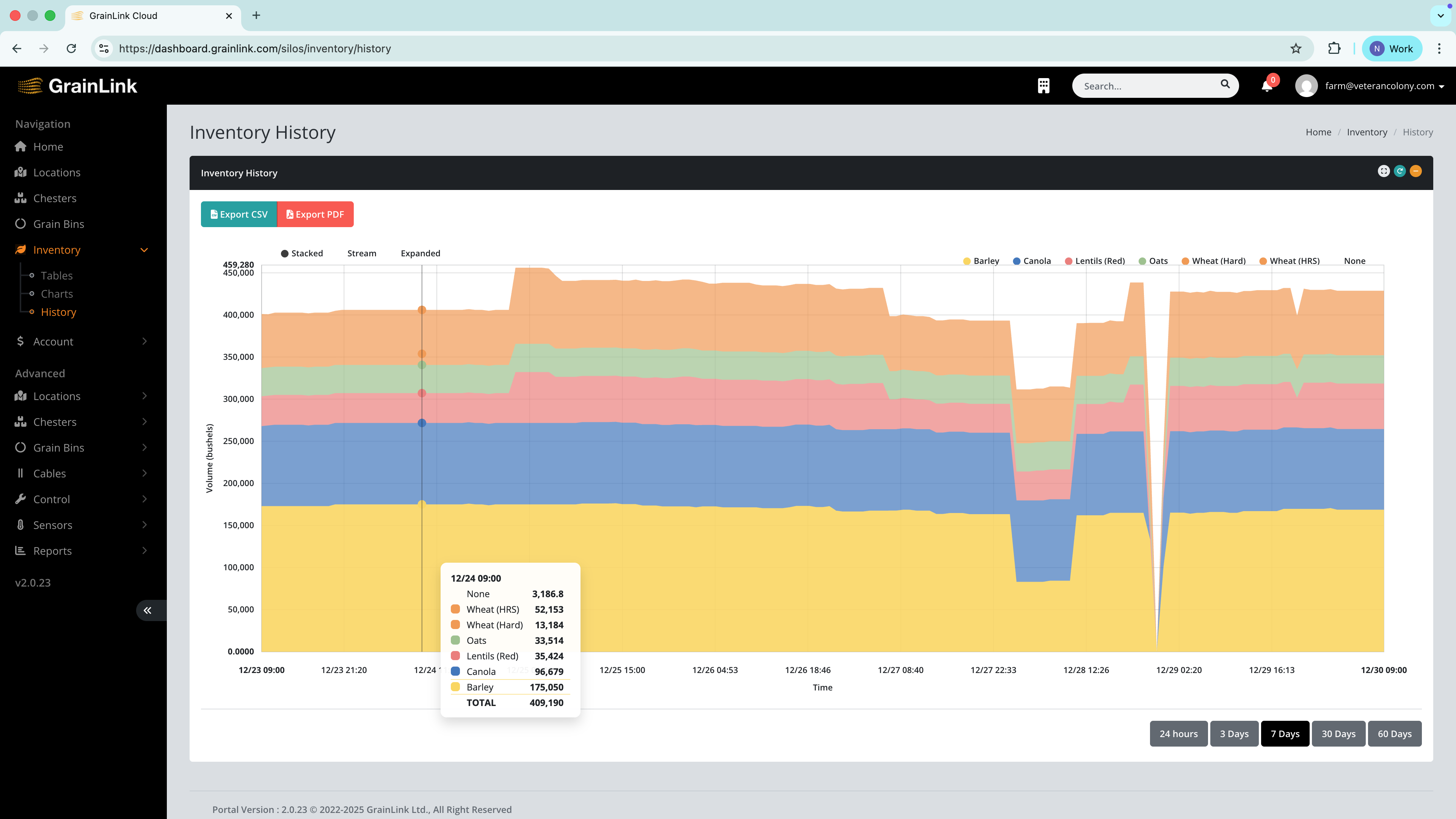Switch chart mode to Expanded
Screen dimensions: 1456x819
[420, 253]
